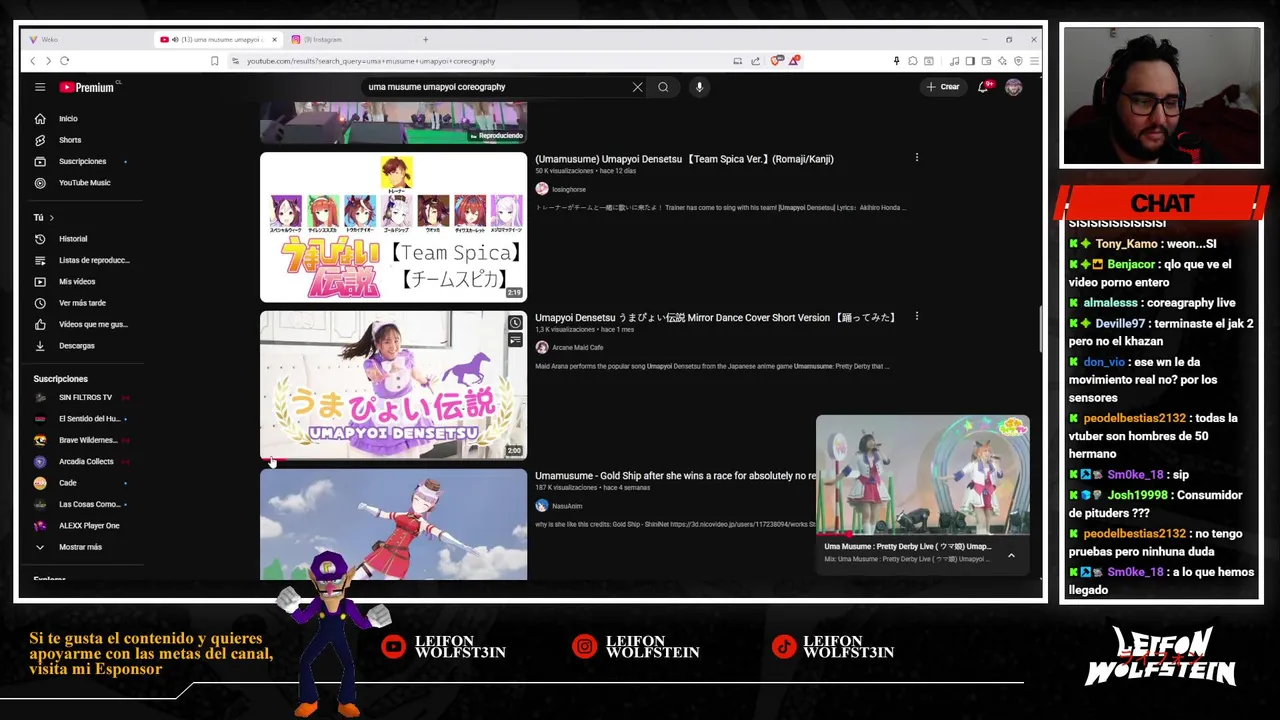Open Las Cosas Como... channel
1280x720 pixels.
[x=89, y=504]
